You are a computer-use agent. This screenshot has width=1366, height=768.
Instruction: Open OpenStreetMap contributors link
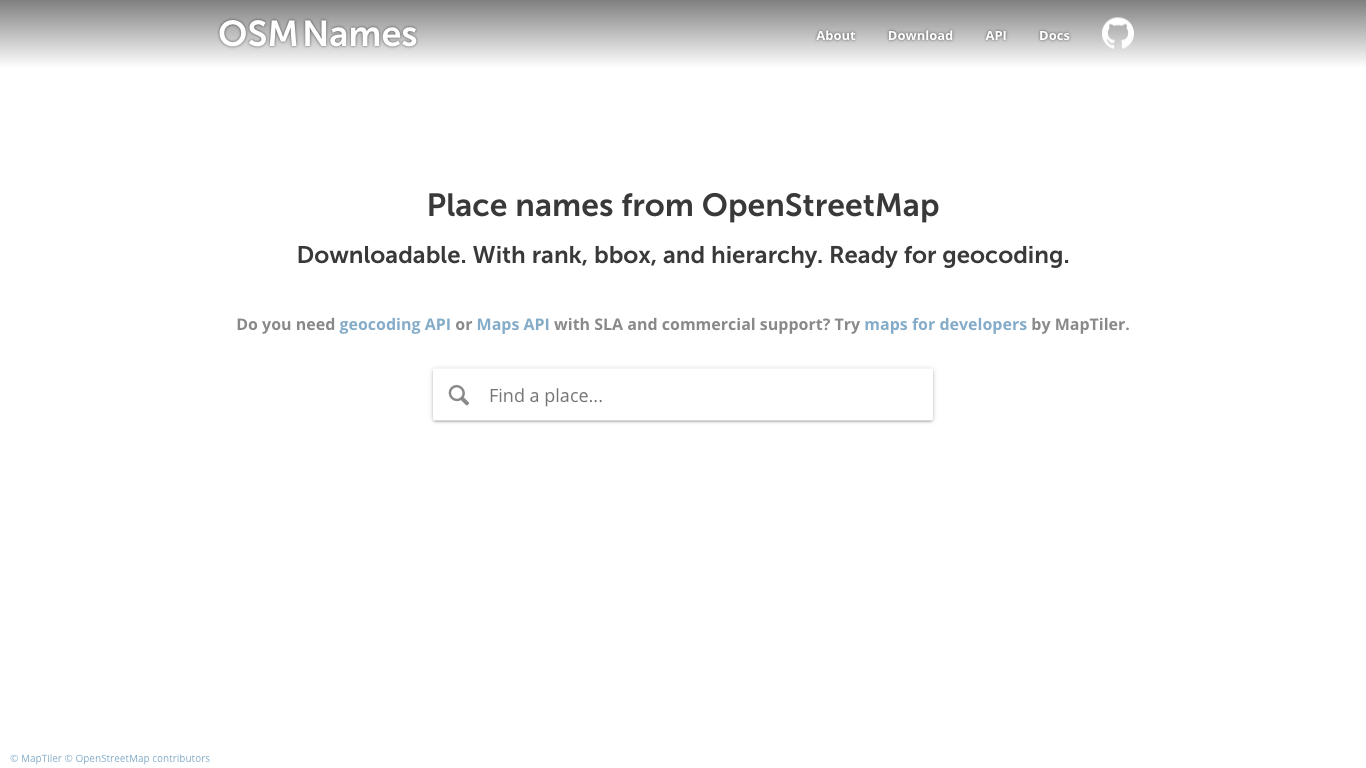coord(138,758)
